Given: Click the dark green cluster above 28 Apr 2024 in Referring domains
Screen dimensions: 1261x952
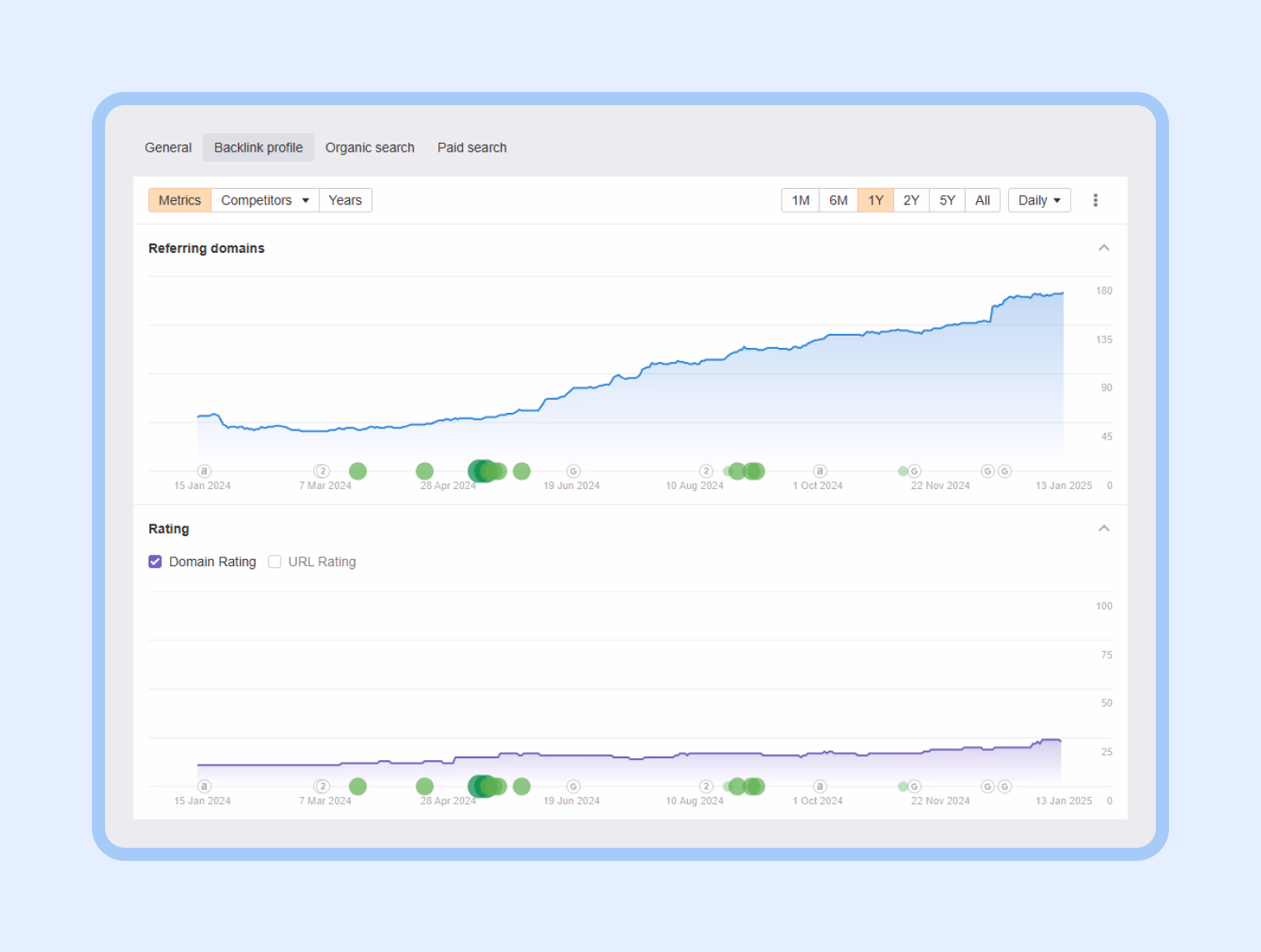Looking at the screenshot, I should 482,471.
